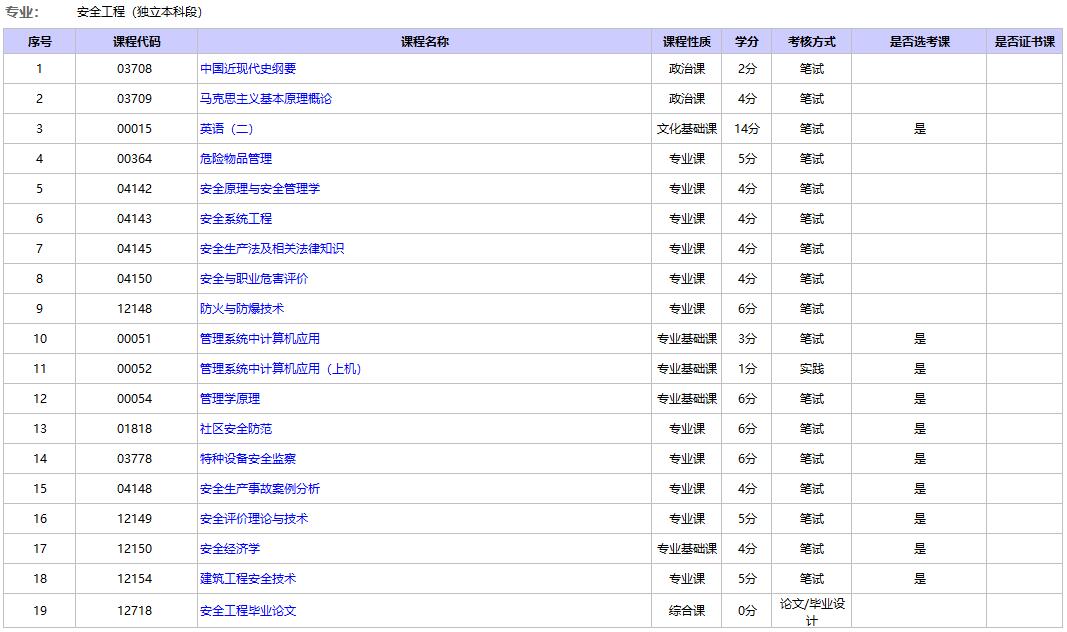Open the 英语（二） course link
The height and width of the screenshot is (632, 1067).
point(227,129)
